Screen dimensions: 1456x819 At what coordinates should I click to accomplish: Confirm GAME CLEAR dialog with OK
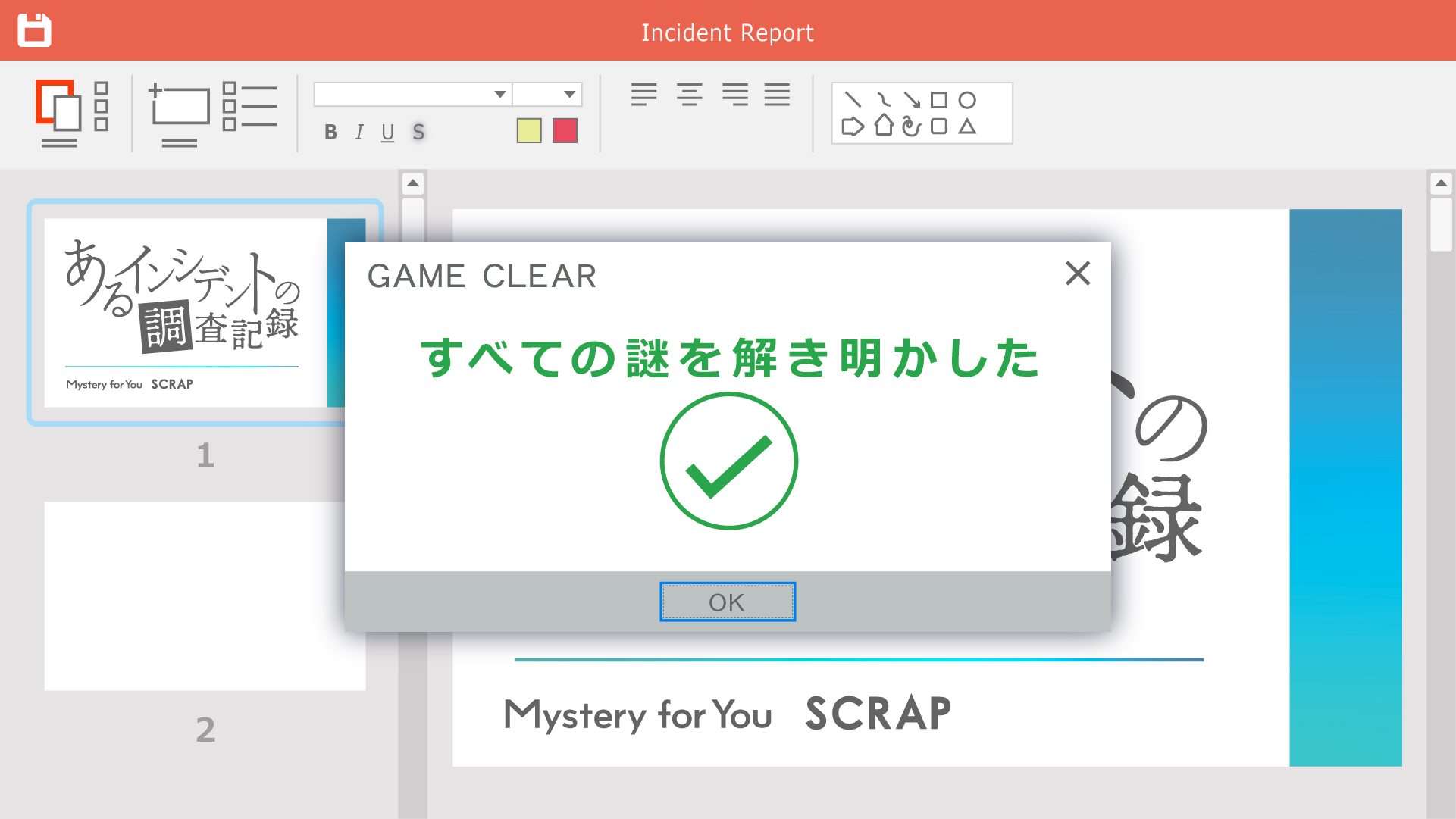(728, 602)
